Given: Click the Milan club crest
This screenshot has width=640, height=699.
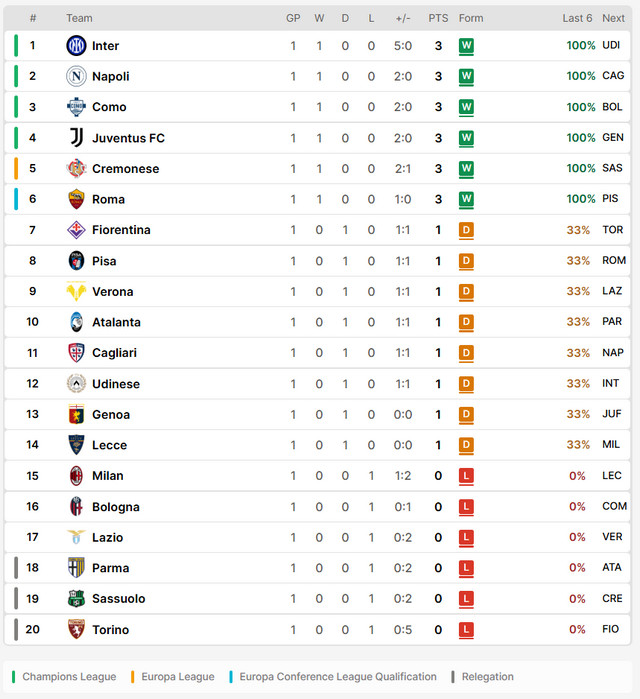Looking at the screenshot, I should 77,476.
